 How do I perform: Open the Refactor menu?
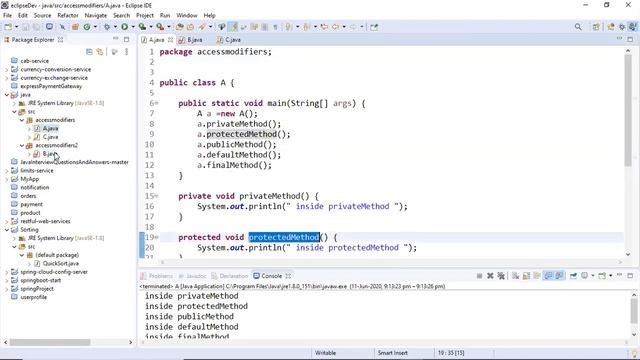coord(68,15)
